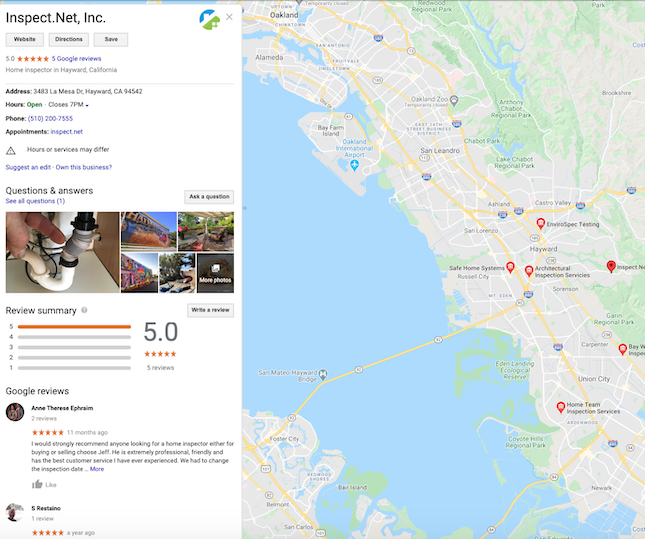Screen dimensions: 645x539
Task: Open the plumbing pipe photo
Action: [x=63, y=252]
